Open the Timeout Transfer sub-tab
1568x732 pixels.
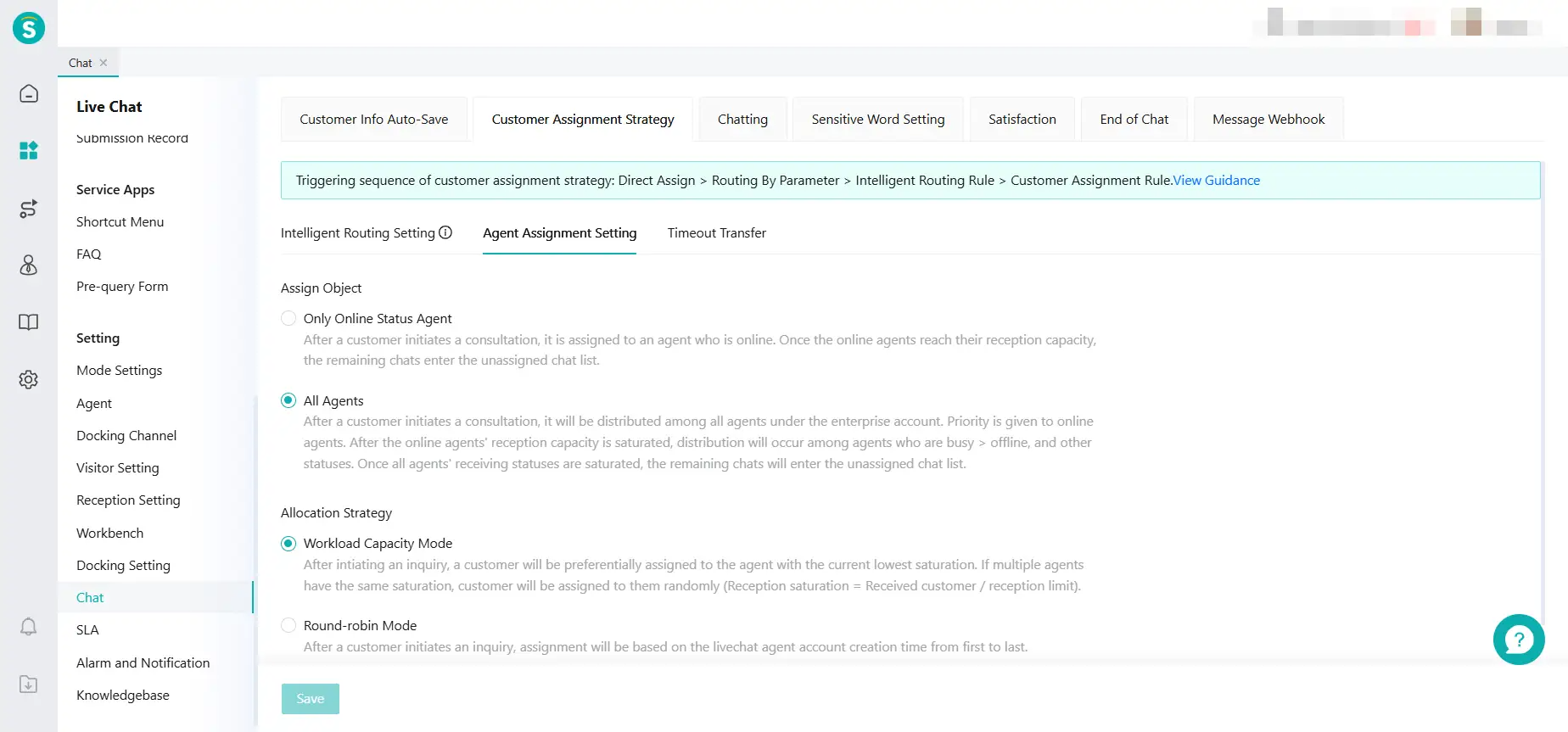[x=716, y=233]
